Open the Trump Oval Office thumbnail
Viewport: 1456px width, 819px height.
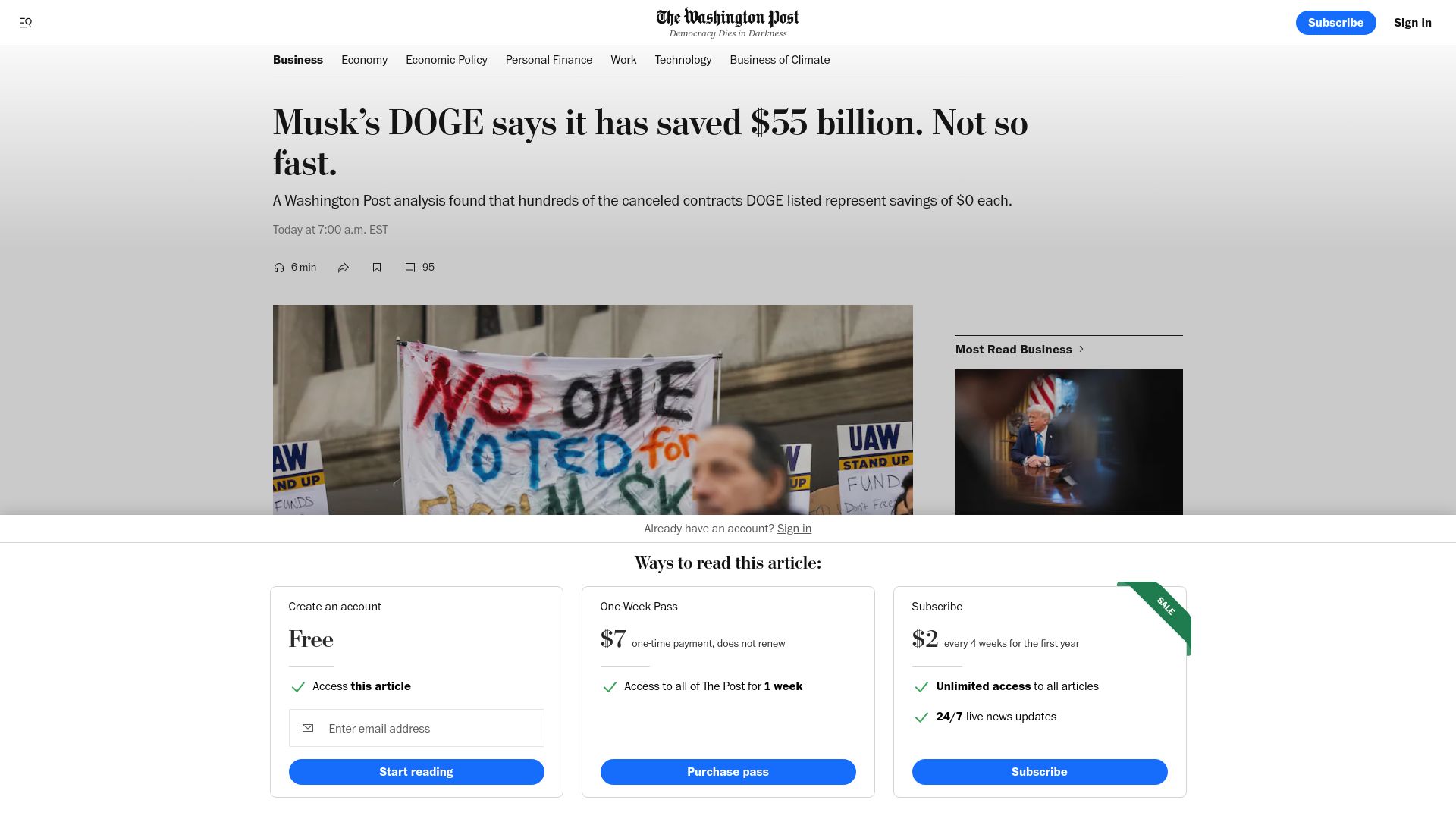pyautogui.click(x=1069, y=442)
